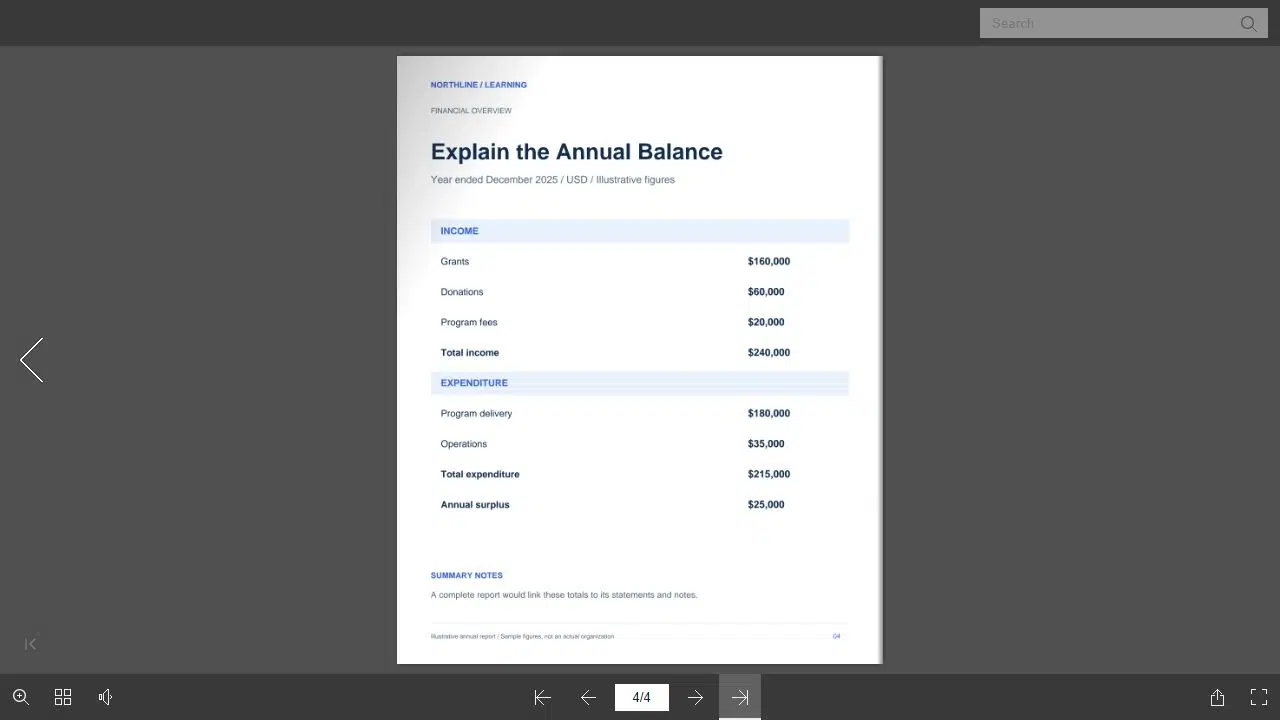
Task: Click the 'FINANCIAL OVERVIEW' label
Action: click(x=471, y=111)
